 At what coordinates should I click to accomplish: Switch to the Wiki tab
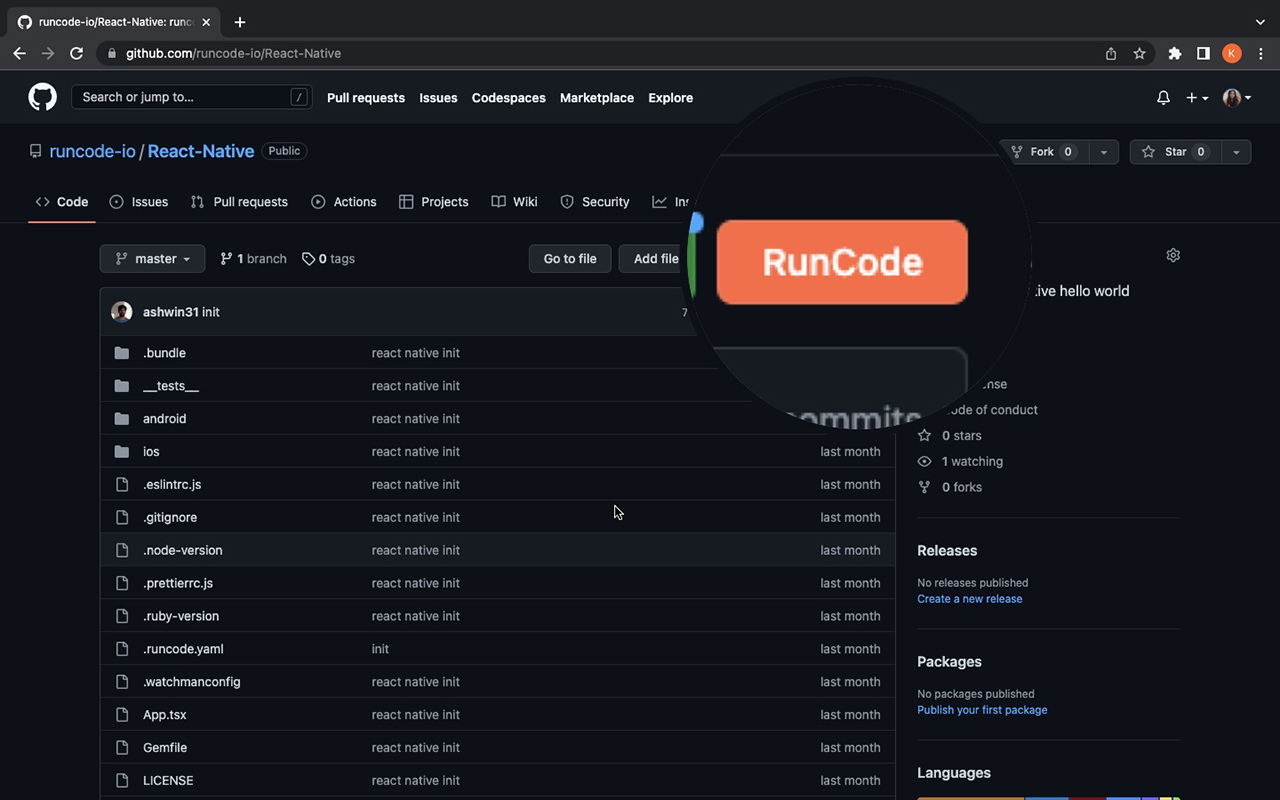click(515, 202)
